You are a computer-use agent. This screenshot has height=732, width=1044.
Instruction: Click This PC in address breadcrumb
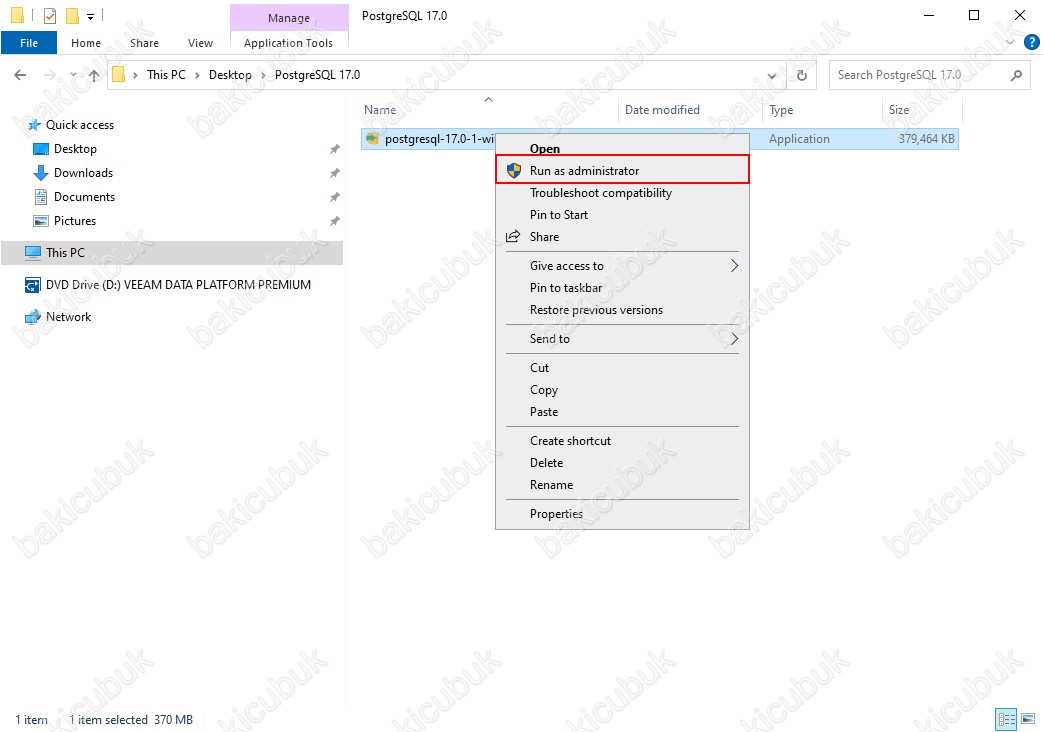pyautogui.click(x=166, y=75)
